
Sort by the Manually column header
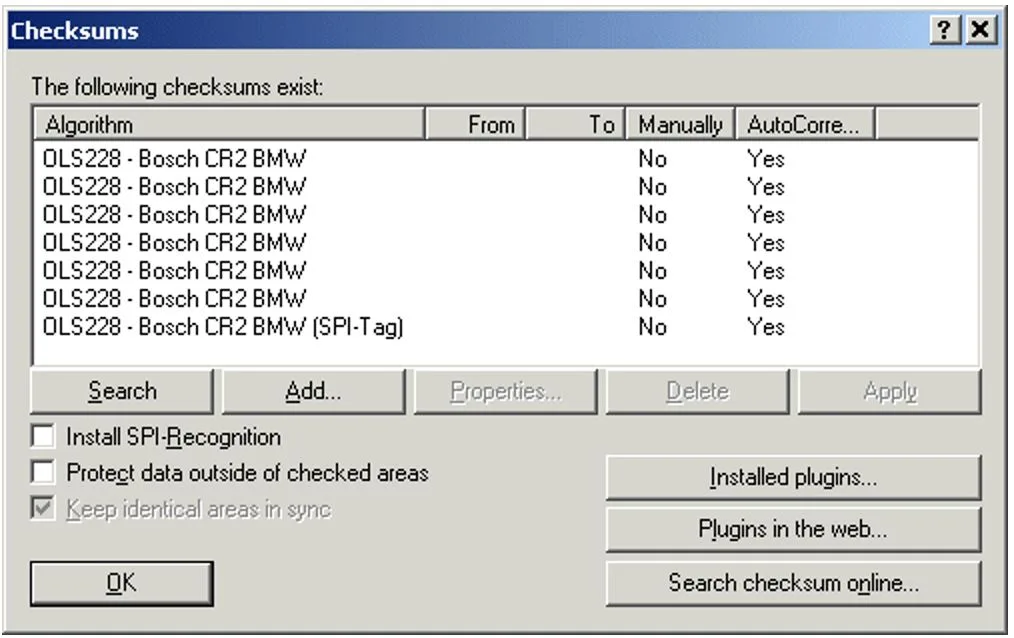pyautogui.click(x=680, y=124)
